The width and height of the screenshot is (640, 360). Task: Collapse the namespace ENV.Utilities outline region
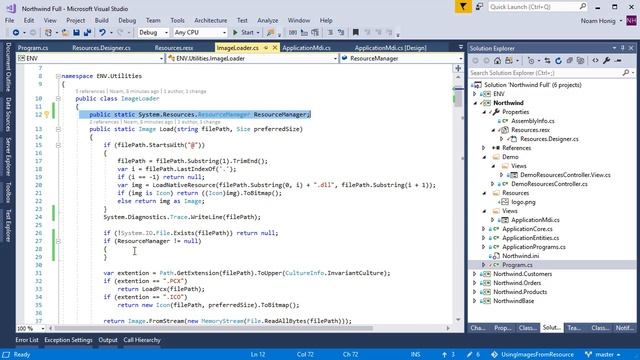(x=58, y=76)
